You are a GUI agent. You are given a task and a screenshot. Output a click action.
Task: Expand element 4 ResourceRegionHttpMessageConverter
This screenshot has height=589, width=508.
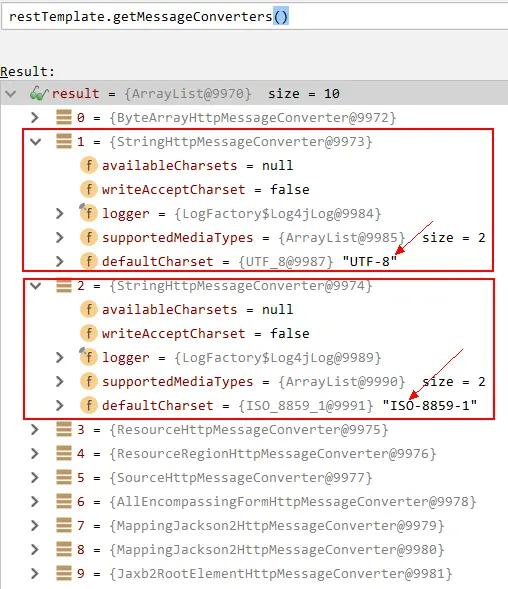click(35, 453)
